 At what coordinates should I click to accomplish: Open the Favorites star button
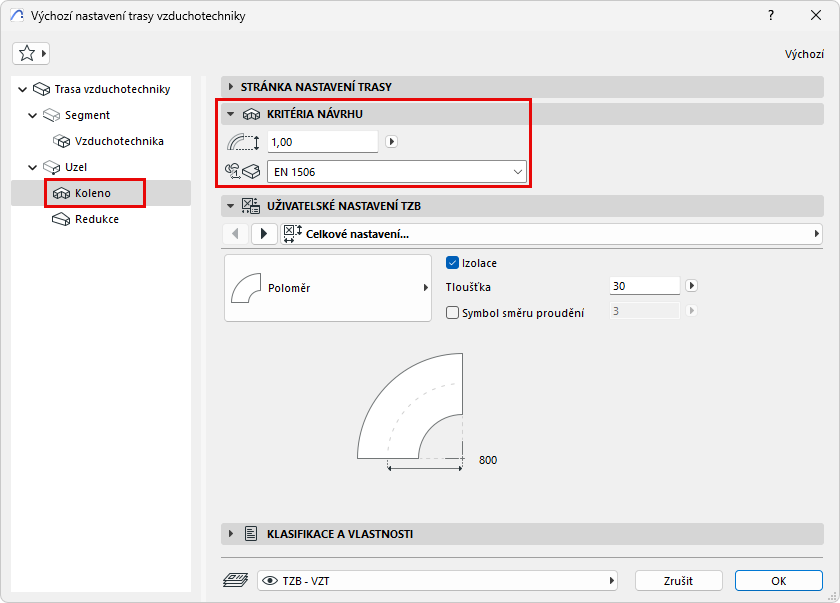[x=31, y=54]
